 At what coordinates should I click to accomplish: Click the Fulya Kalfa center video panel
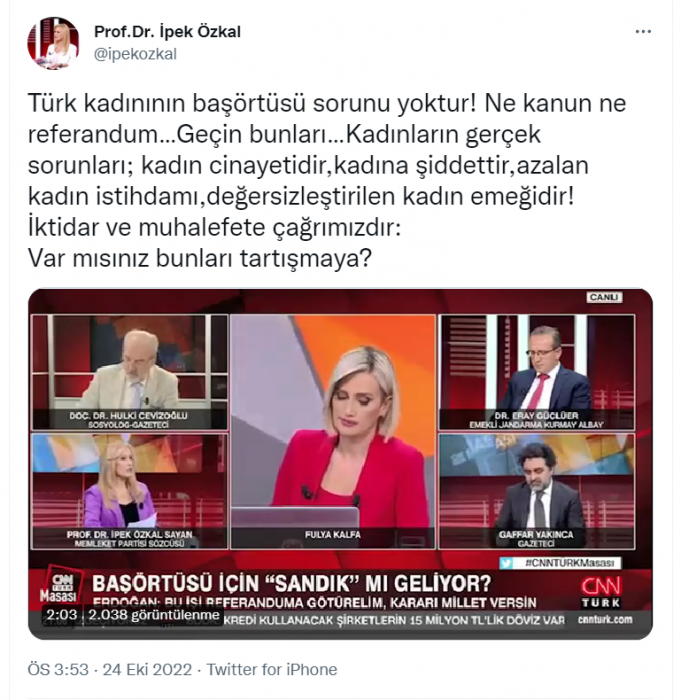333,432
